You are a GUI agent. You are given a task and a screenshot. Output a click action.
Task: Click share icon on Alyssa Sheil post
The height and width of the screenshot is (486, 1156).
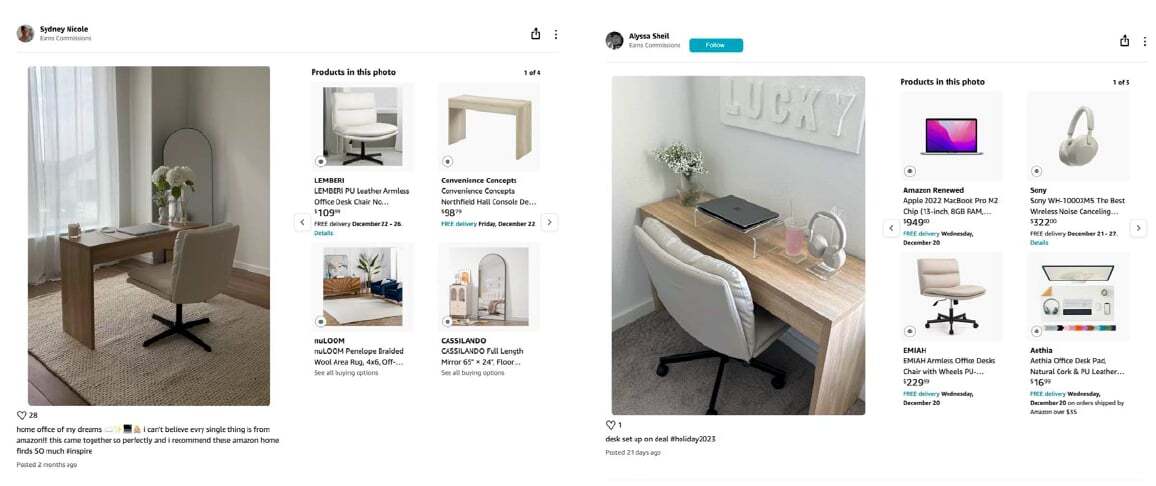pos(1124,41)
